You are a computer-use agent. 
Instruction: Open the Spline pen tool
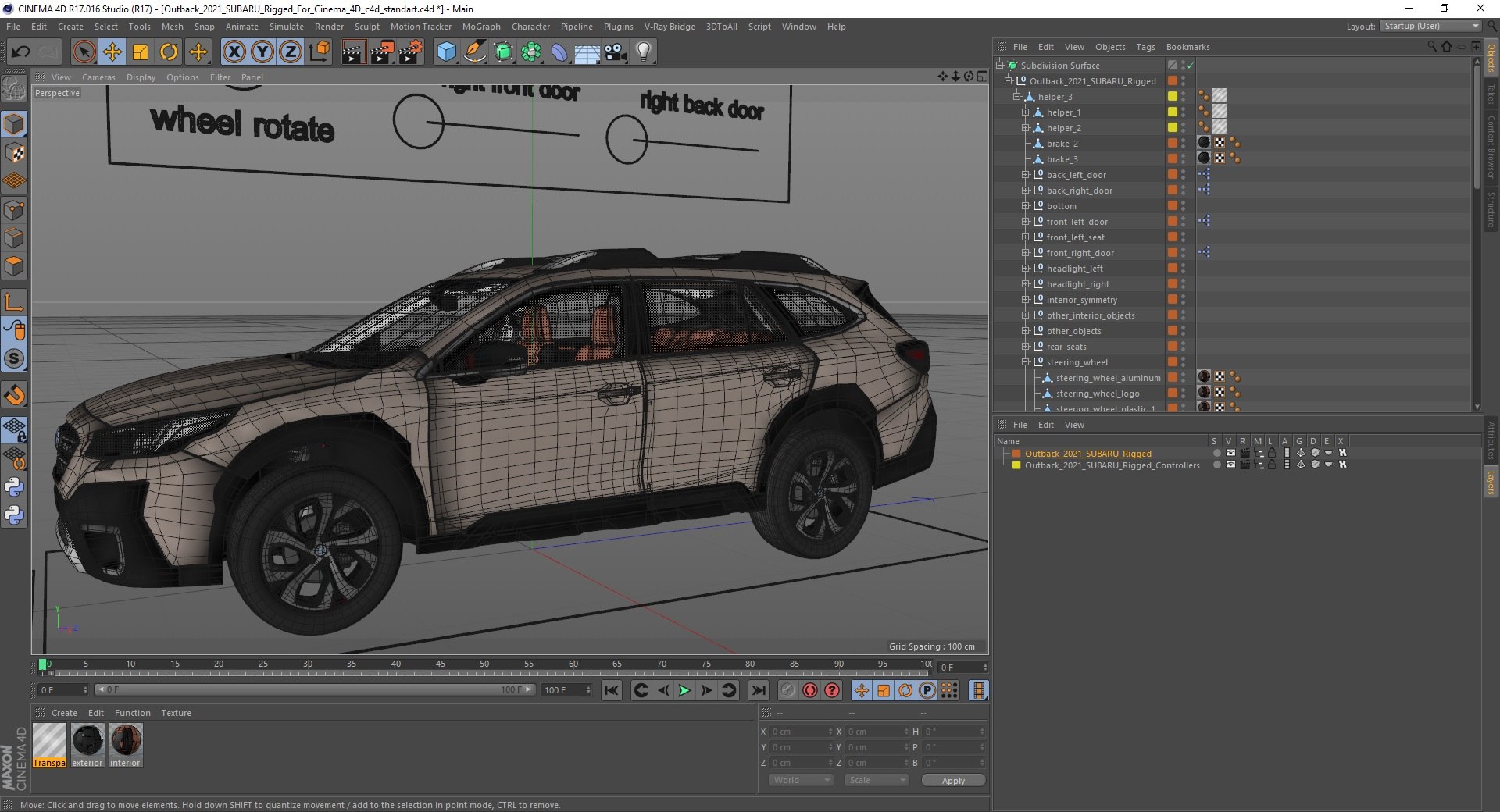[474, 52]
